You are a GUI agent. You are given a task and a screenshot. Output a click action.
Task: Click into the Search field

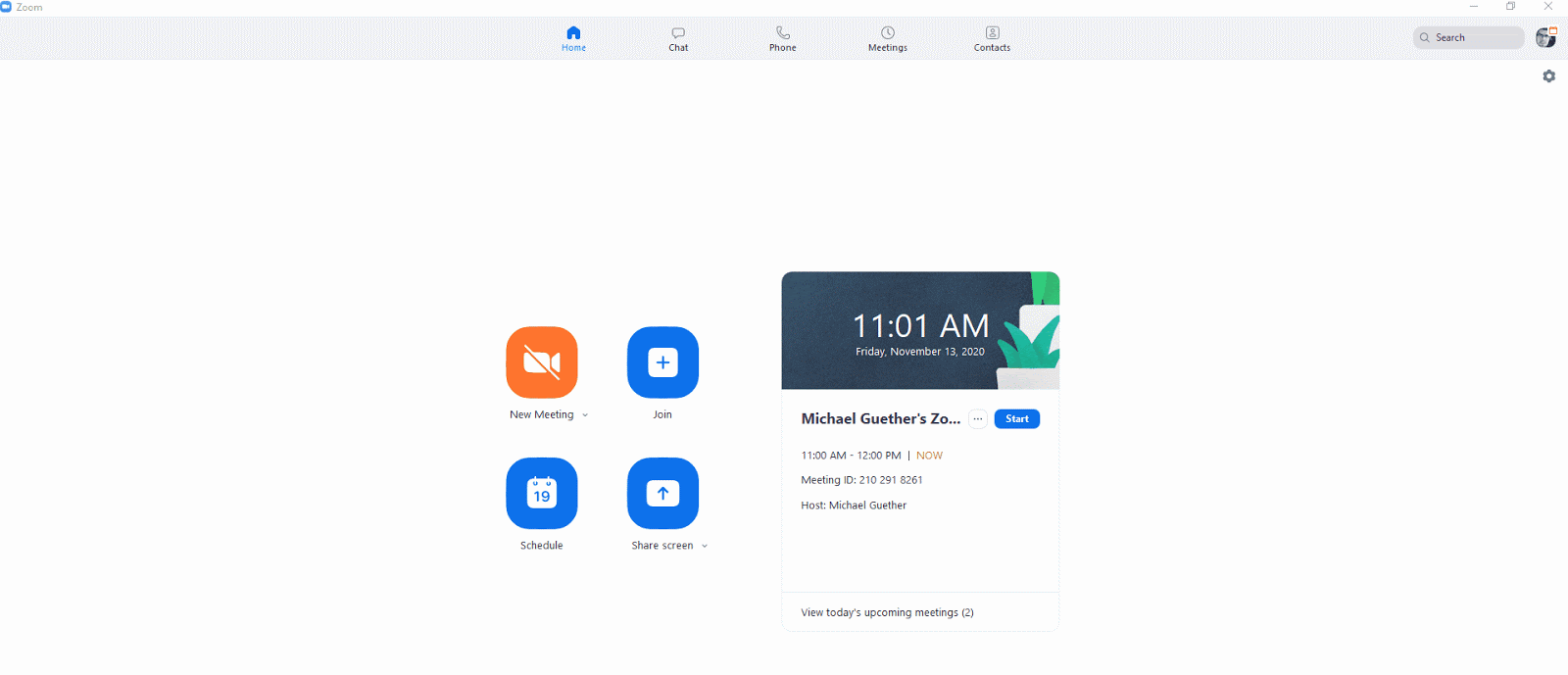[x=1468, y=38]
